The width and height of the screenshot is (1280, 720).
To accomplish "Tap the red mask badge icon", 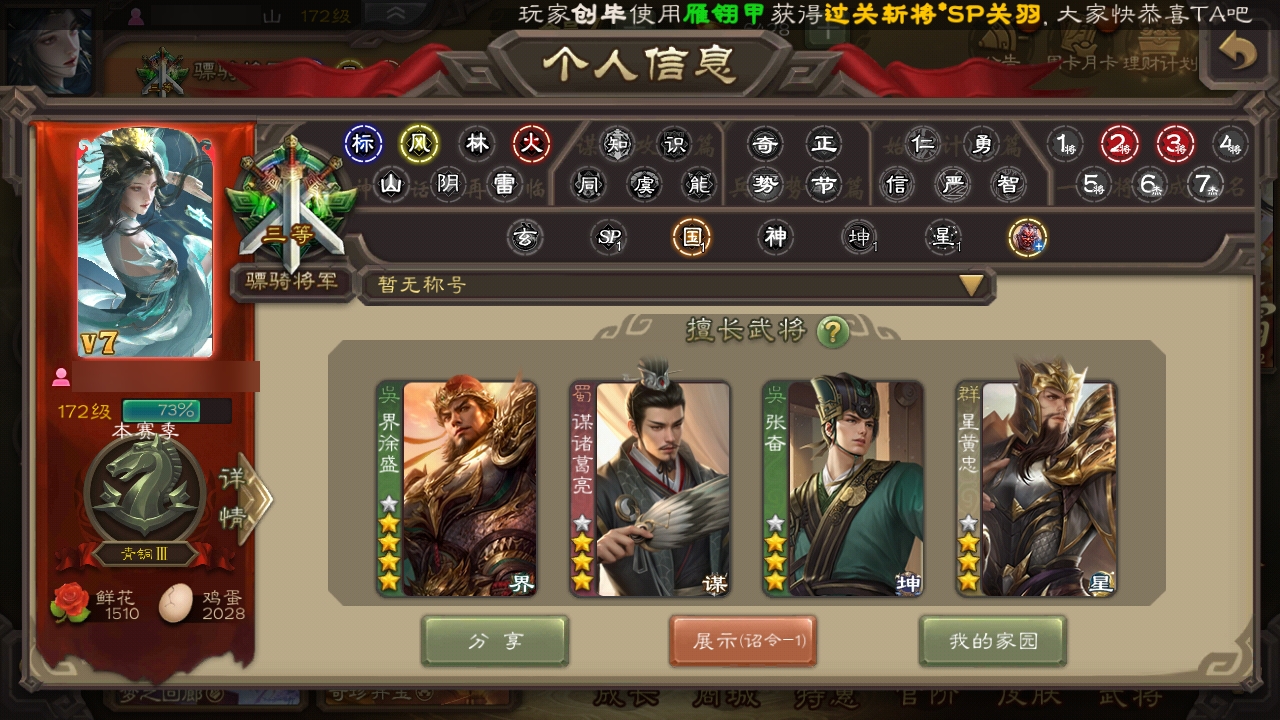I will click(1027, 237).
